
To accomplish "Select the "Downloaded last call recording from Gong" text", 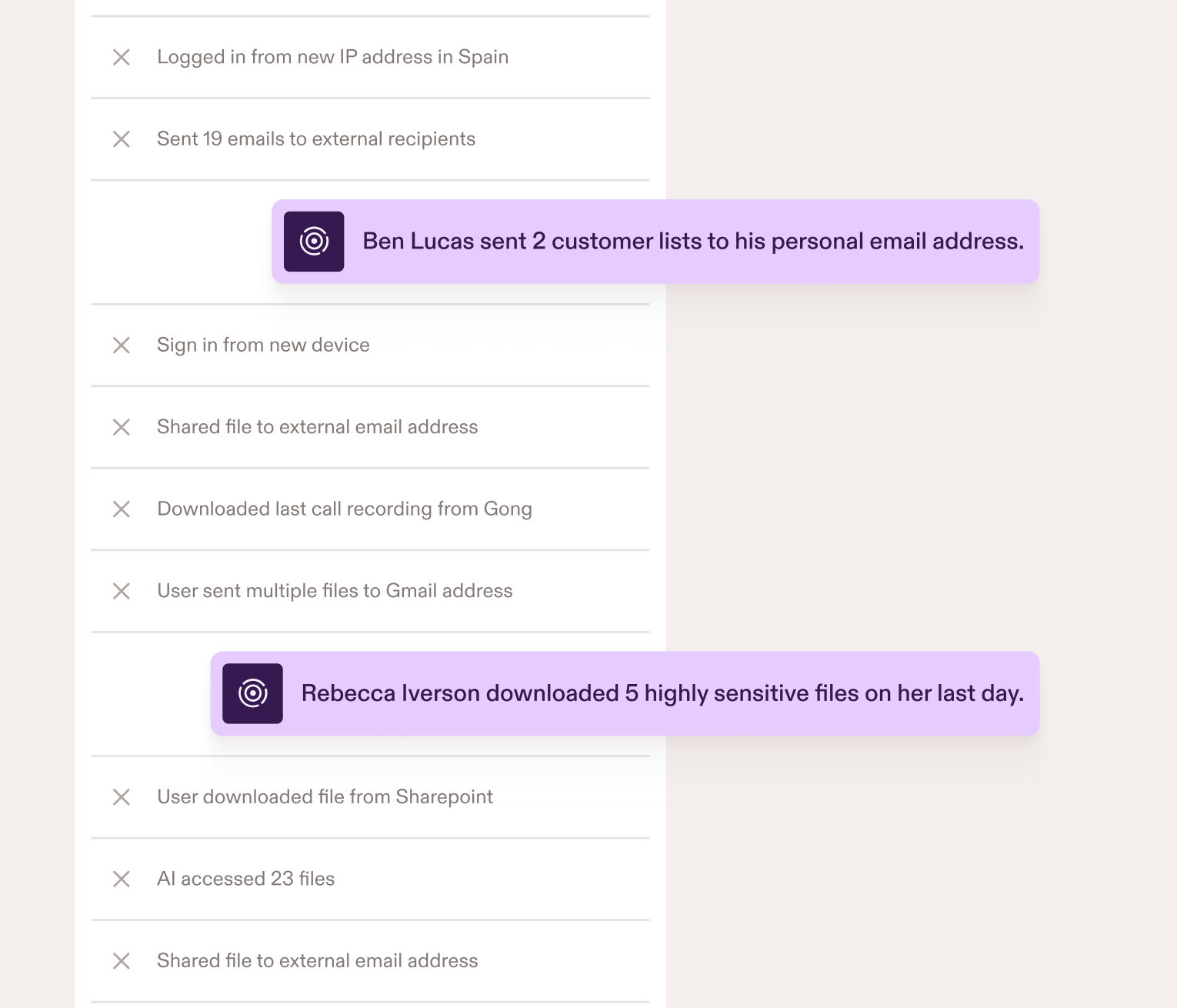I will pyautogui.click(x=344, y=509).
